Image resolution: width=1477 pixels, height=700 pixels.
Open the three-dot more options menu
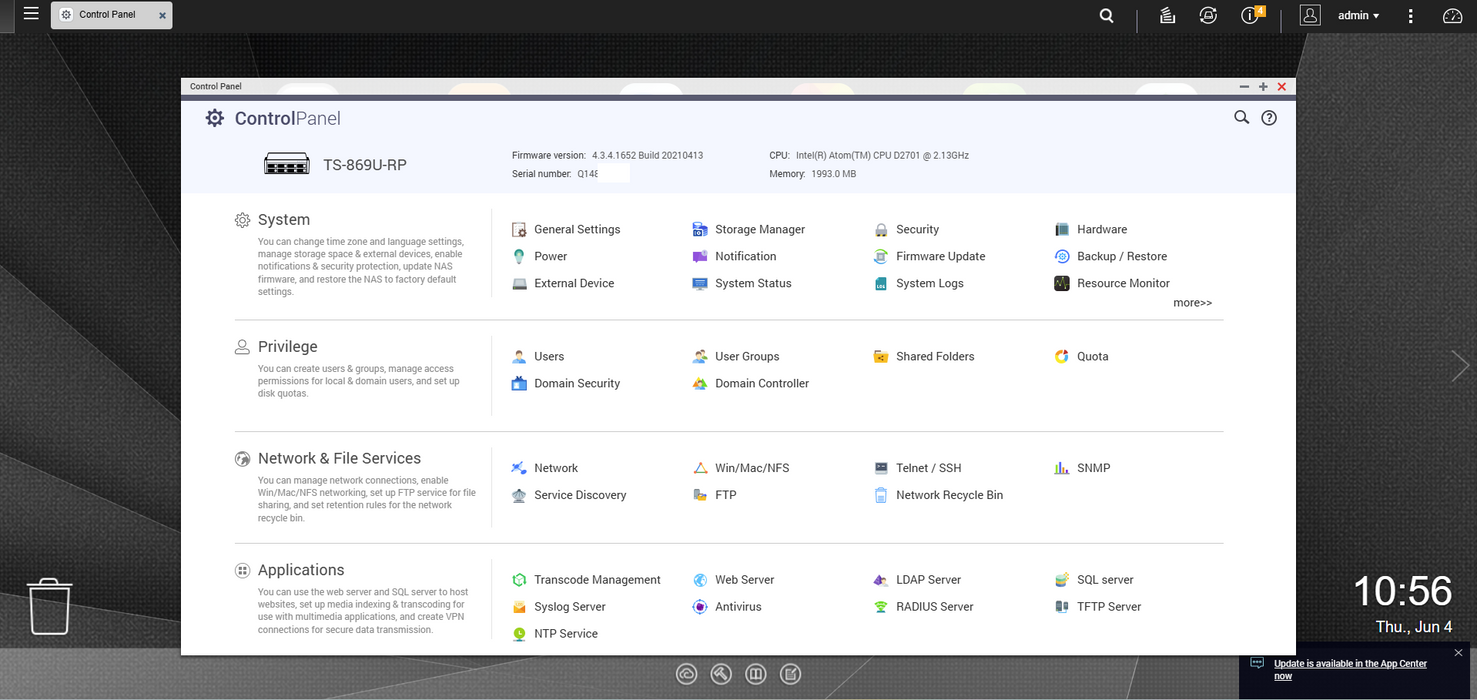(1411, 16)
